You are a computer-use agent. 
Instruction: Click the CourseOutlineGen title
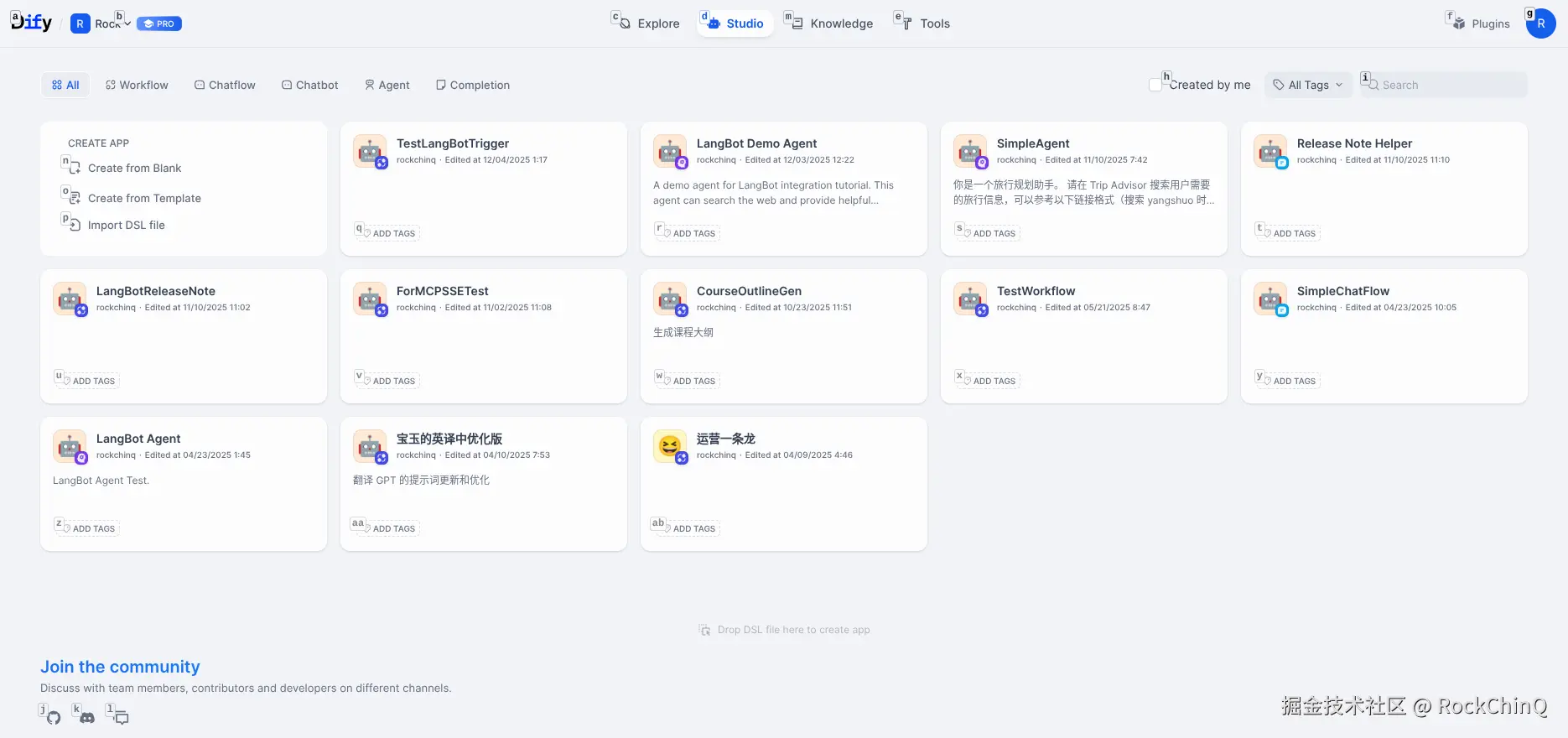(749, 291)
